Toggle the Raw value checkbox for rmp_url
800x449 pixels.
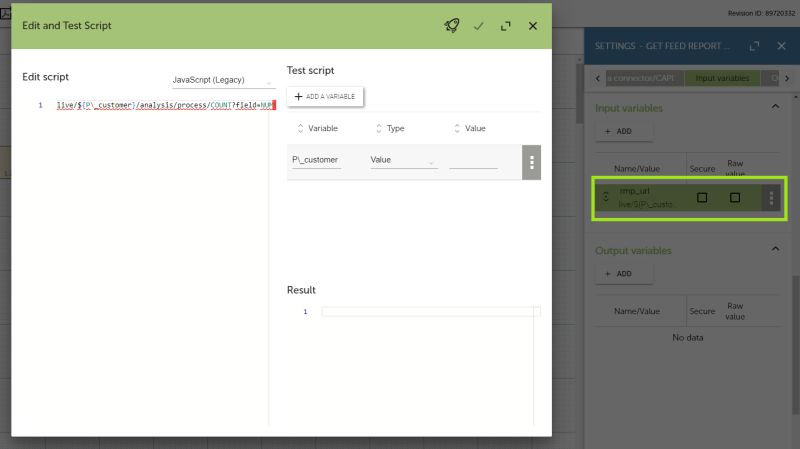pyautogui.click(x=735, y=197)
